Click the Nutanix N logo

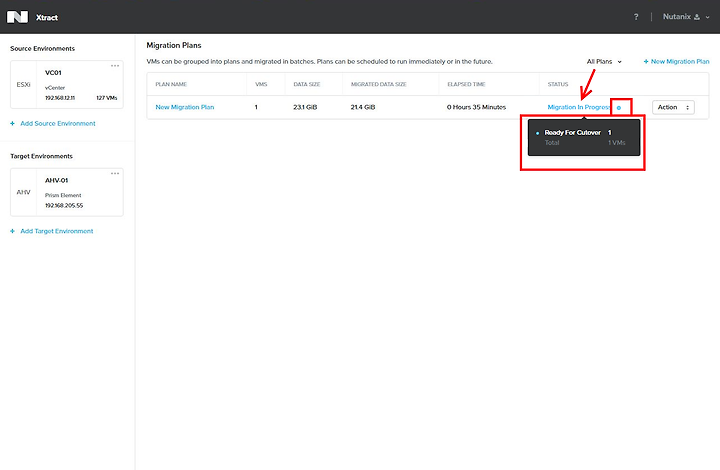[17, 17]
